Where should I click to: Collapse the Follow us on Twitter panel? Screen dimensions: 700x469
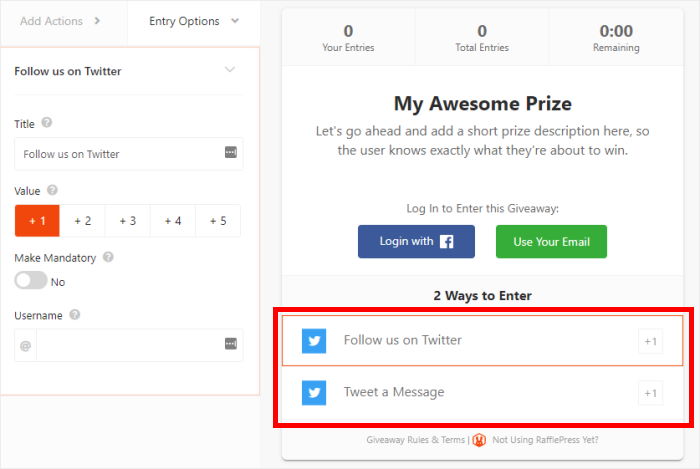pyautogui.click(x=230, y=70)
